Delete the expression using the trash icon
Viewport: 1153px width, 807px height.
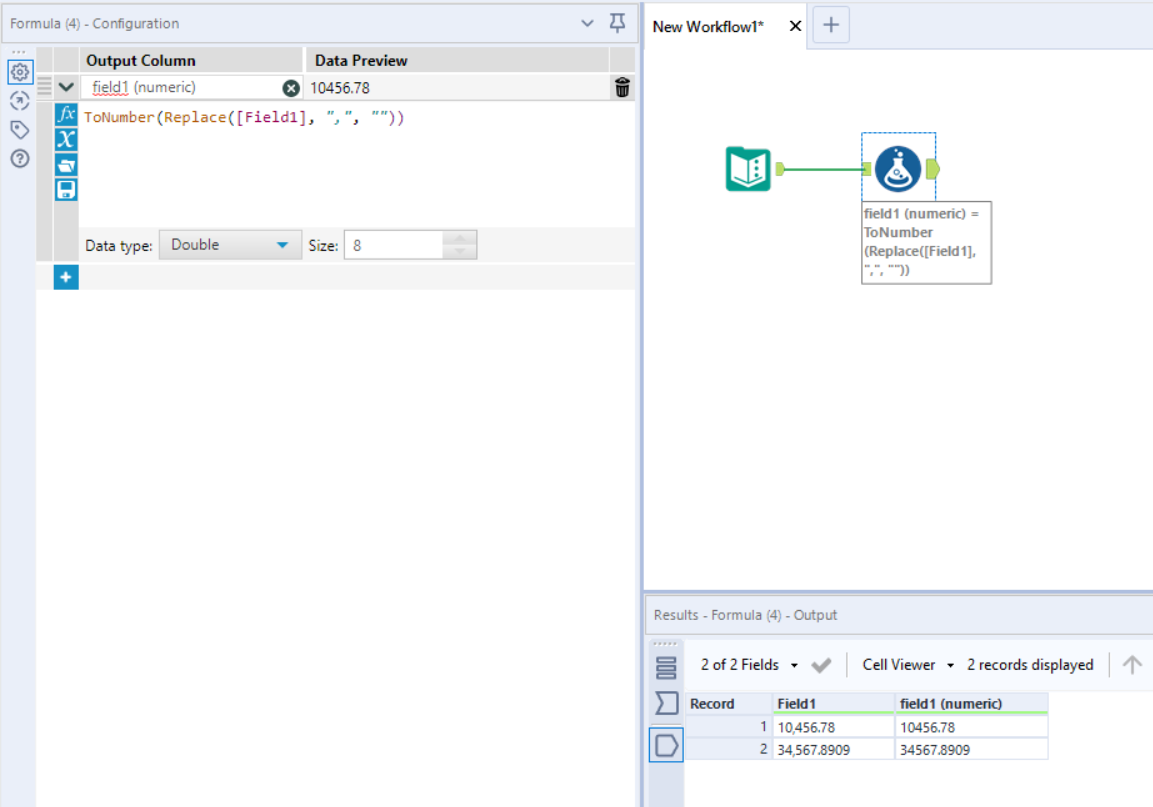pos(622,87)
